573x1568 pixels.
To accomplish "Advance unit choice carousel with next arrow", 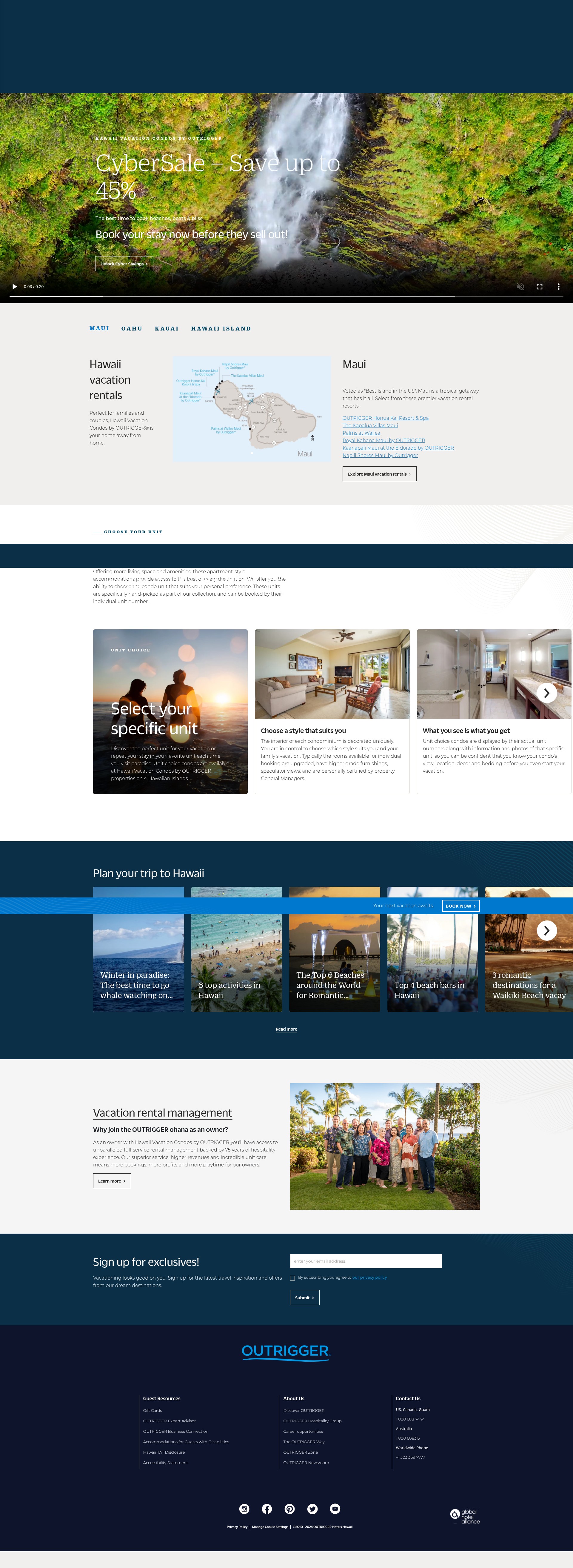I will coord(546,693).
